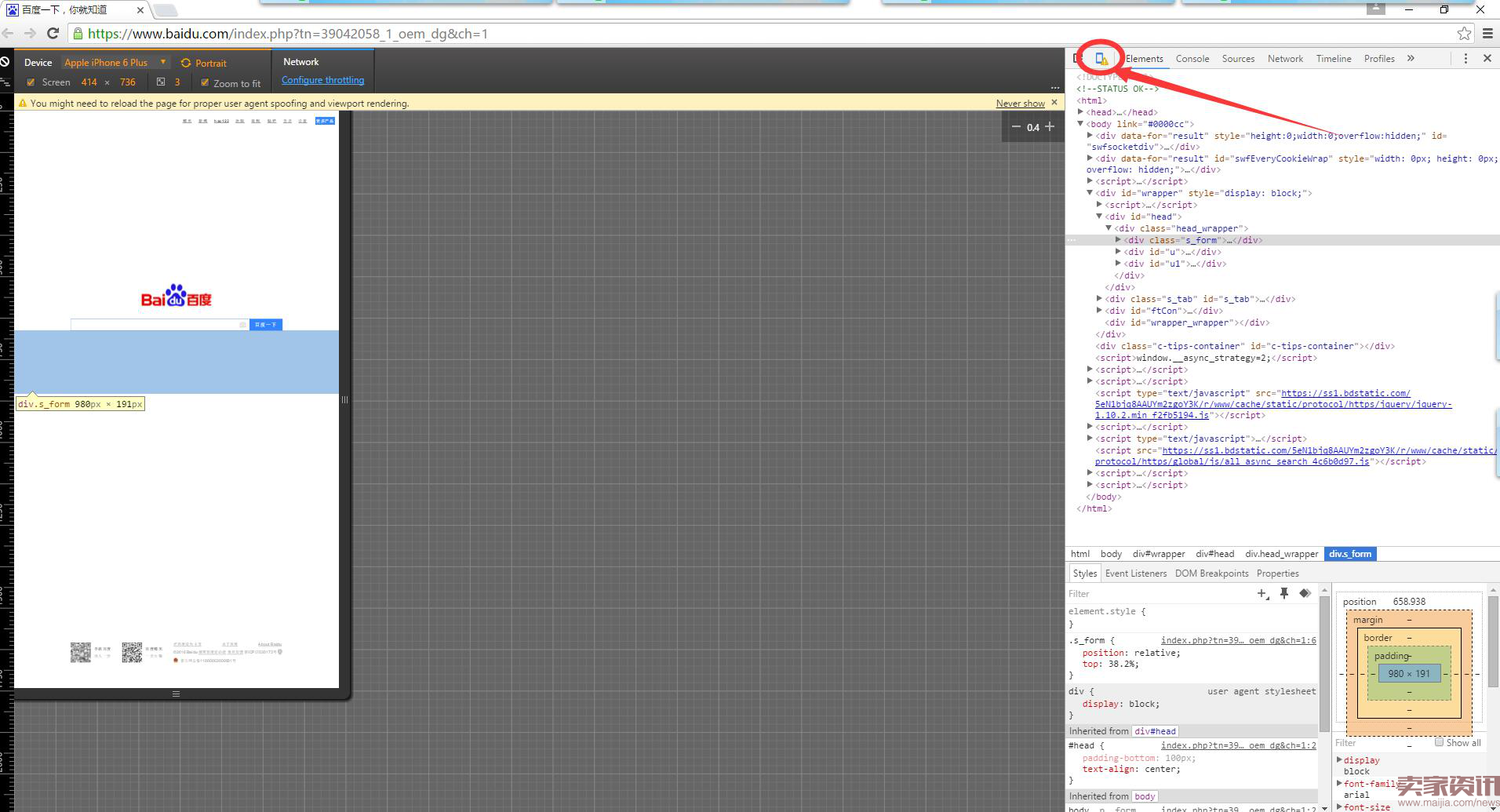Click Configure throttling link
This screenshot has width=1500, height=812.
pos(322,80)
